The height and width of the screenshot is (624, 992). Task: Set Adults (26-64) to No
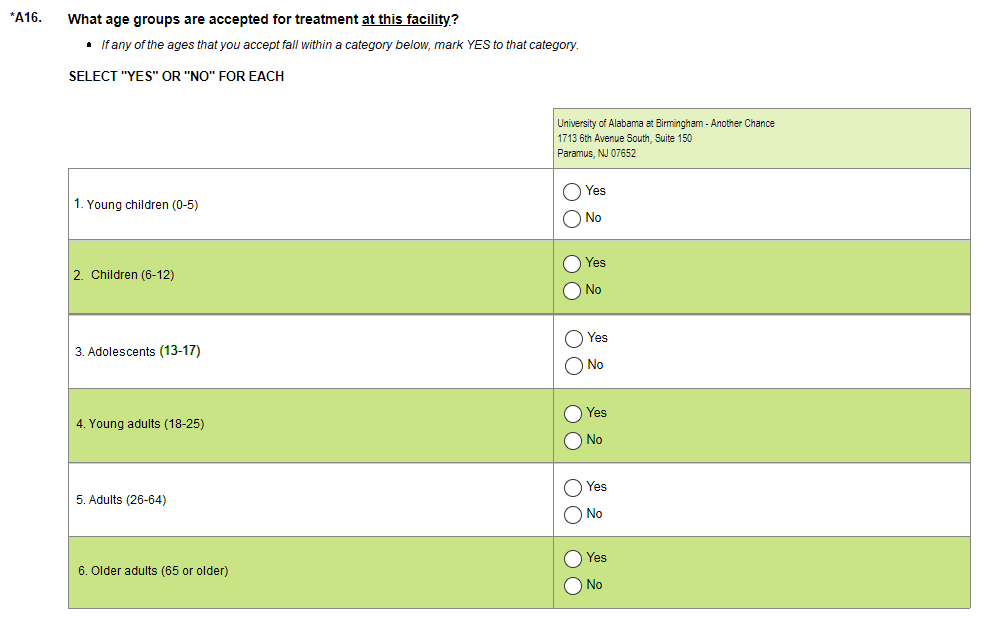click(x=573, y=514)
